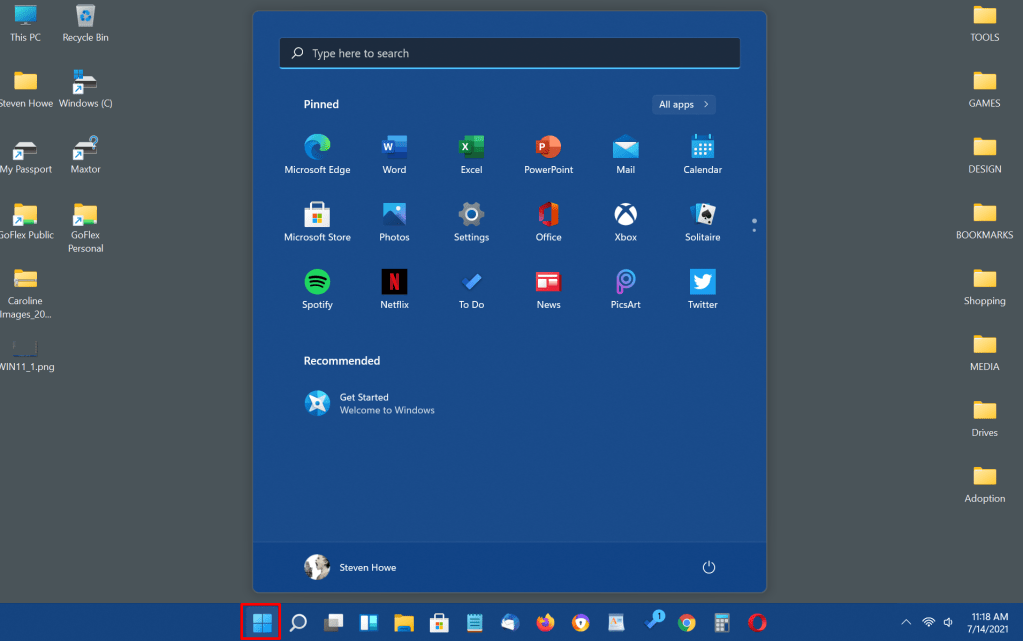
Task: Show hidden system tray icons chevron
Action: point(906,622)
